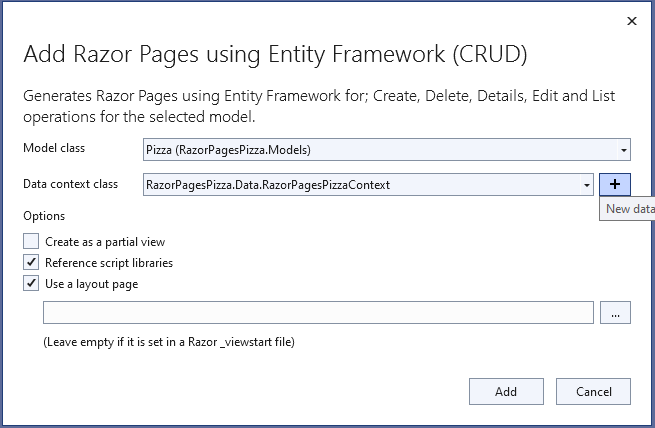
Task: Click the "Create as a partial view" label text
Action: 105,241
